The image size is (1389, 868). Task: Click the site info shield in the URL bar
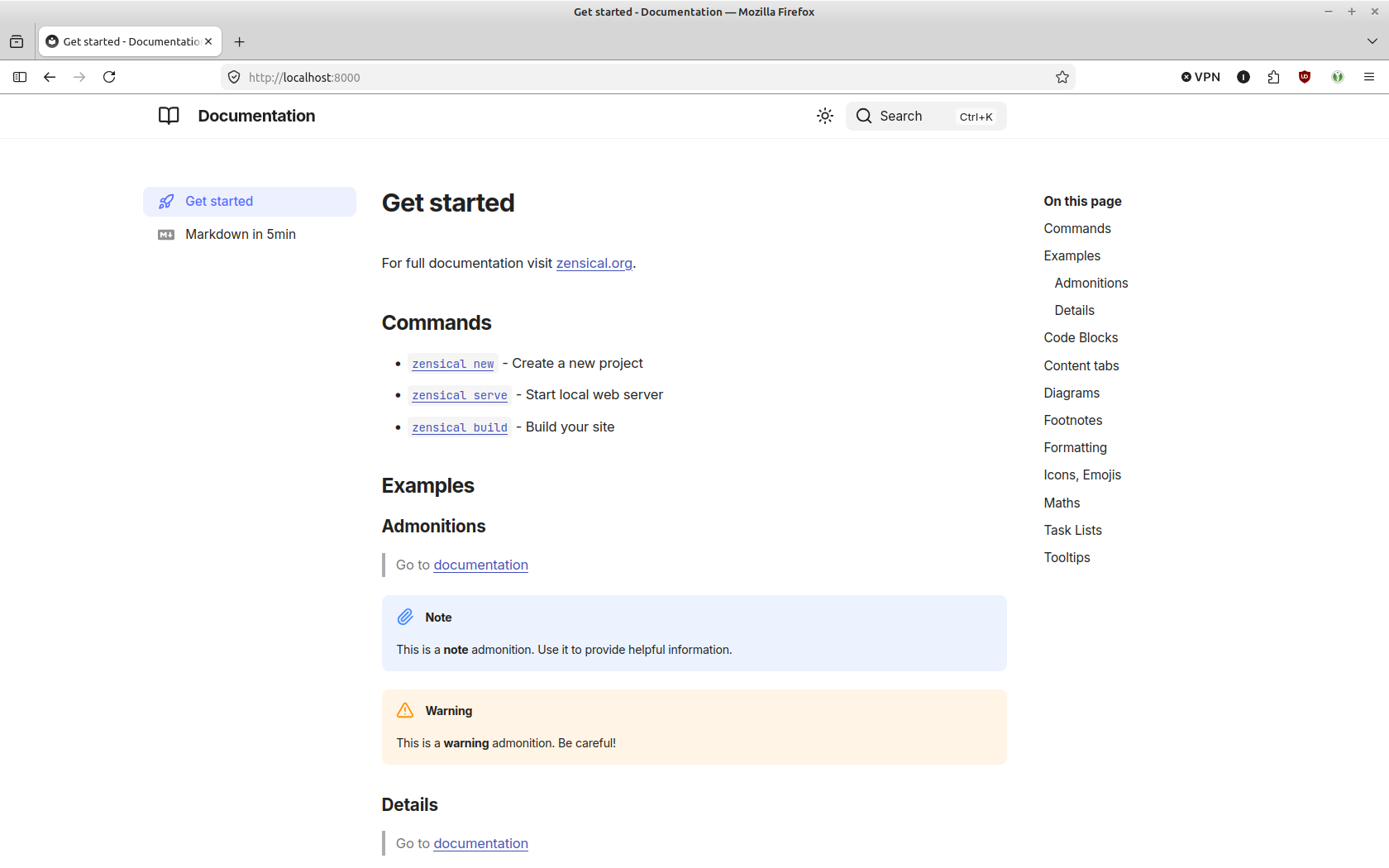[234, 78]
